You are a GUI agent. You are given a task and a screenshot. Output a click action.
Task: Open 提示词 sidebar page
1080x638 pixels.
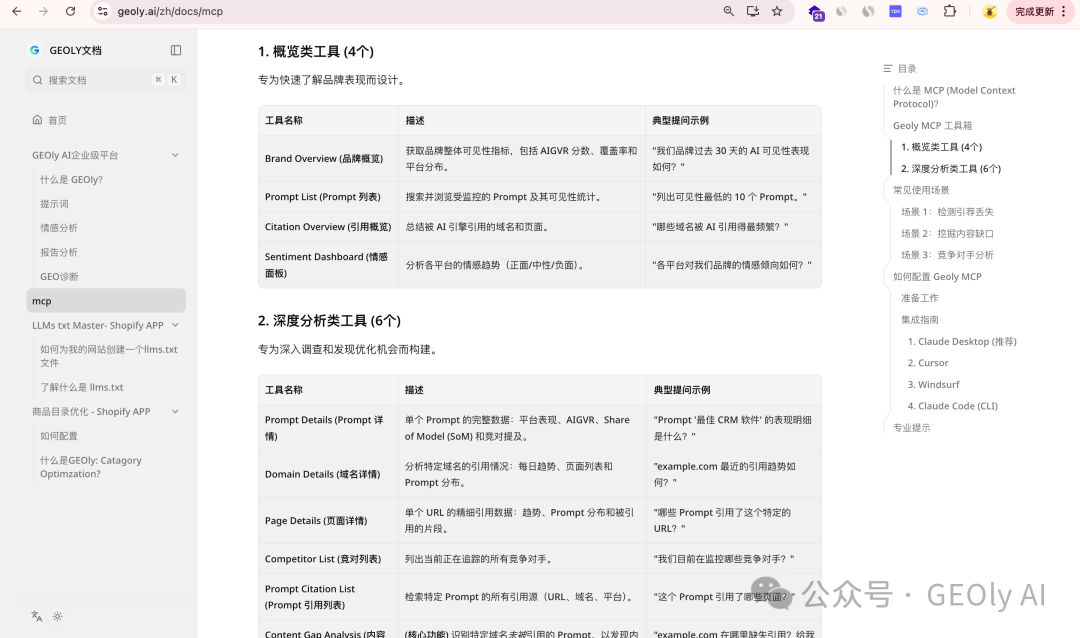click(54, 204)
